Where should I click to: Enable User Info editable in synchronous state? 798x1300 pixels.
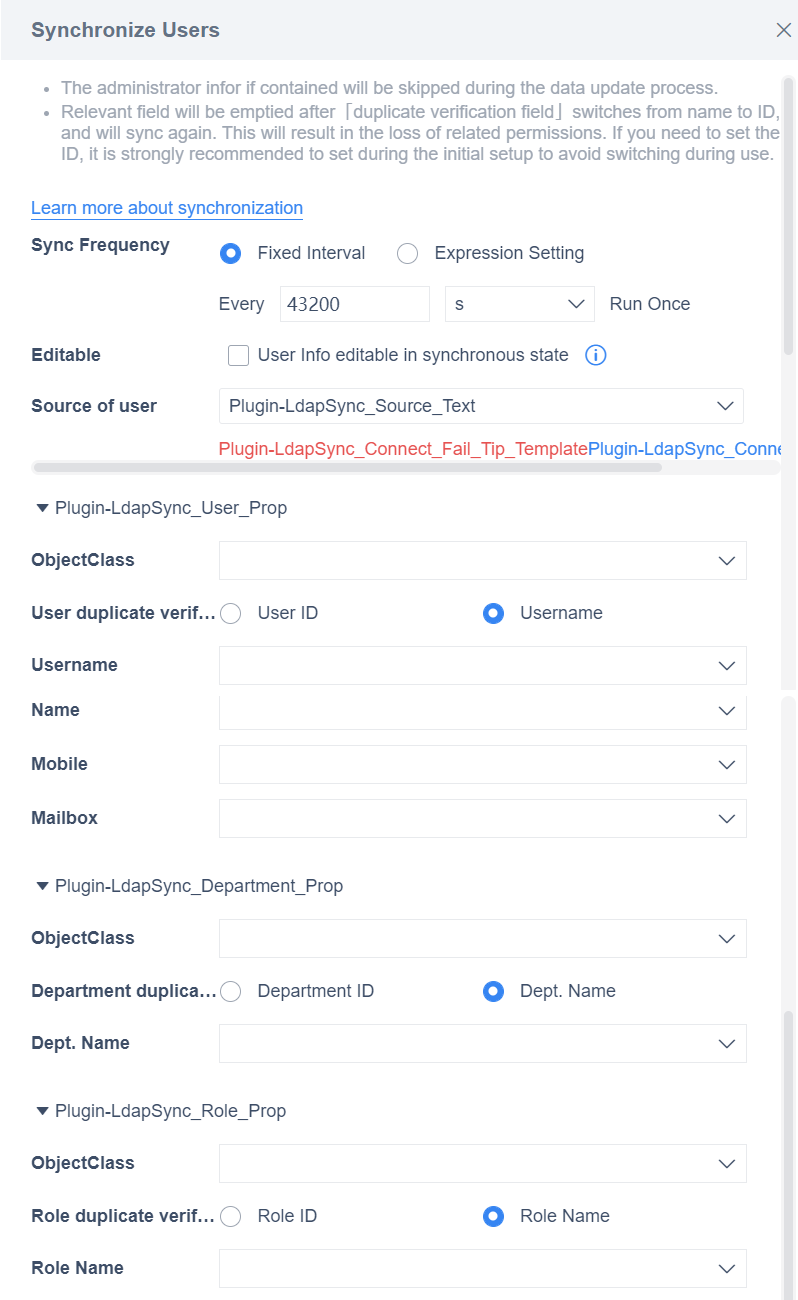[x=238, y=355]
